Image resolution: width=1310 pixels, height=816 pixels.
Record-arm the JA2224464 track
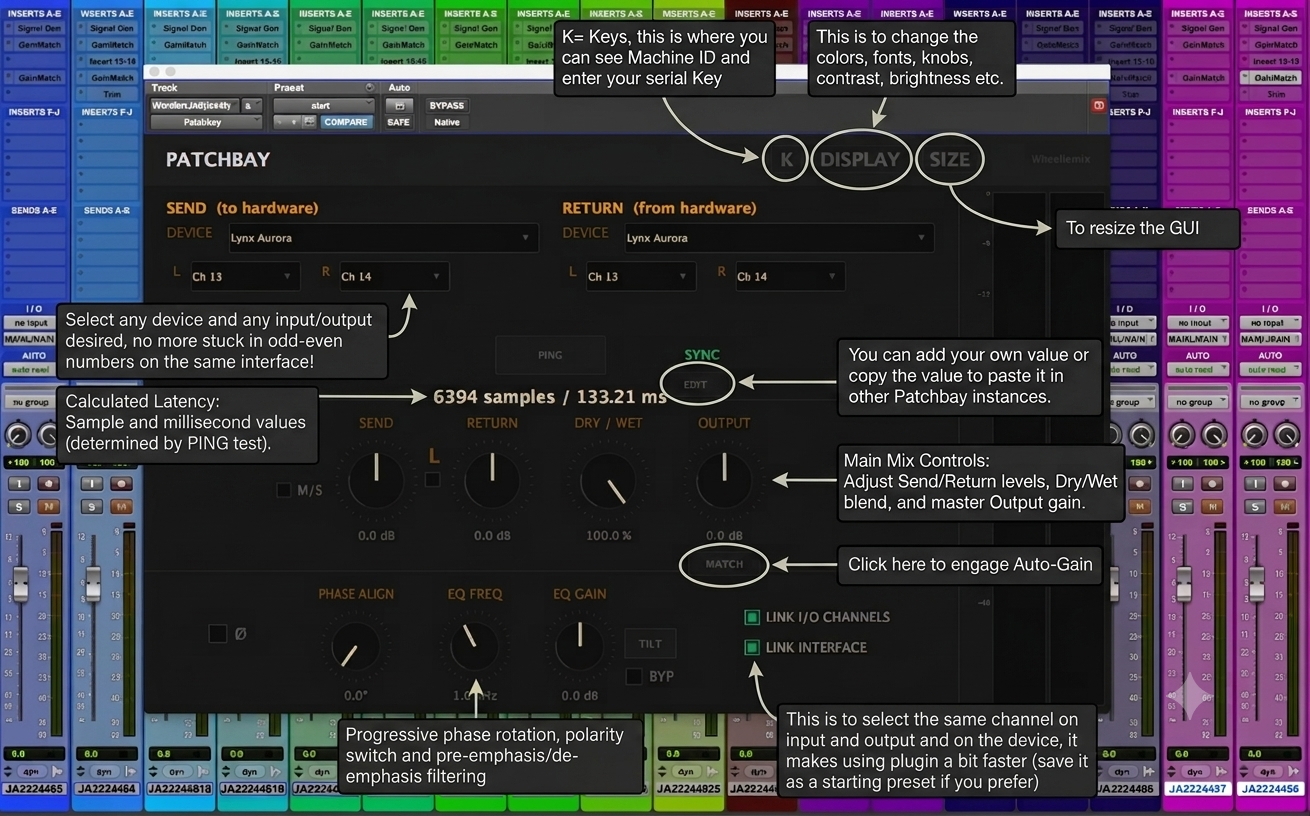coord(121,483)
